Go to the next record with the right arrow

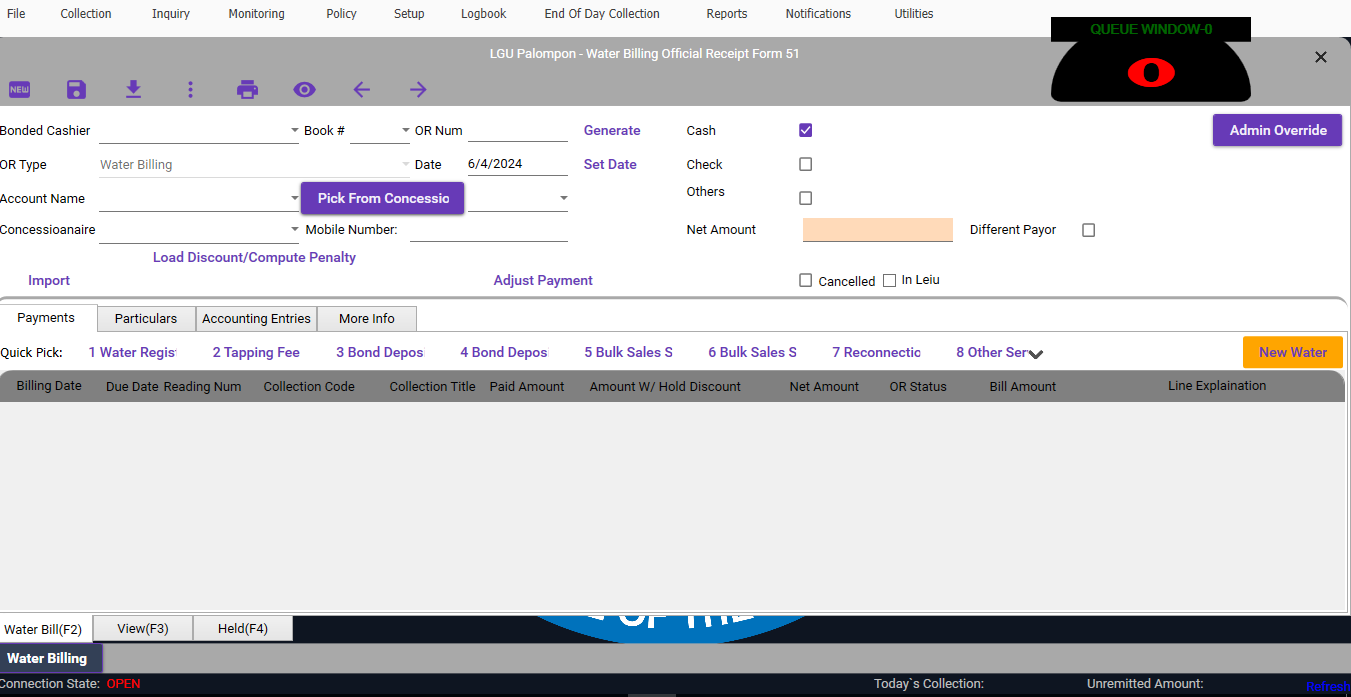coord(418,90)
